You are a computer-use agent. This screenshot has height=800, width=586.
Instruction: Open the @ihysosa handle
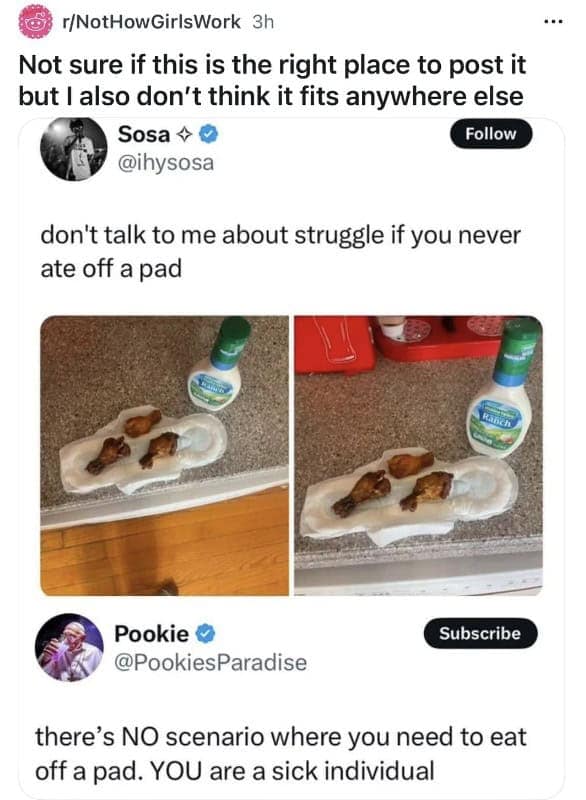(166, 163)
